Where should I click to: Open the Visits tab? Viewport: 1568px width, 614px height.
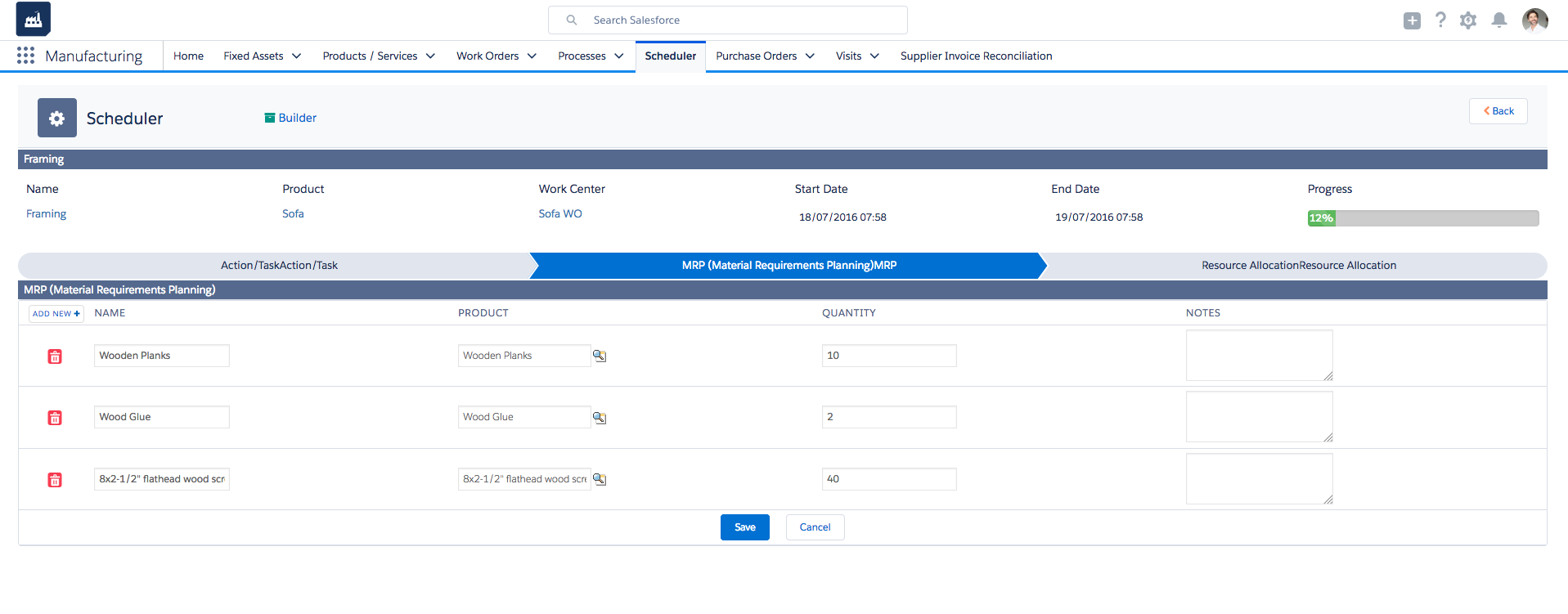848,56
